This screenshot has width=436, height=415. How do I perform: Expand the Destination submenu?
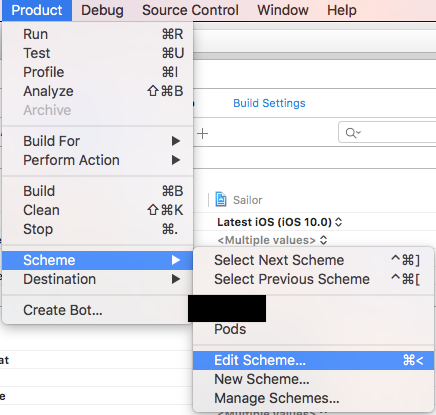[97, 279]
